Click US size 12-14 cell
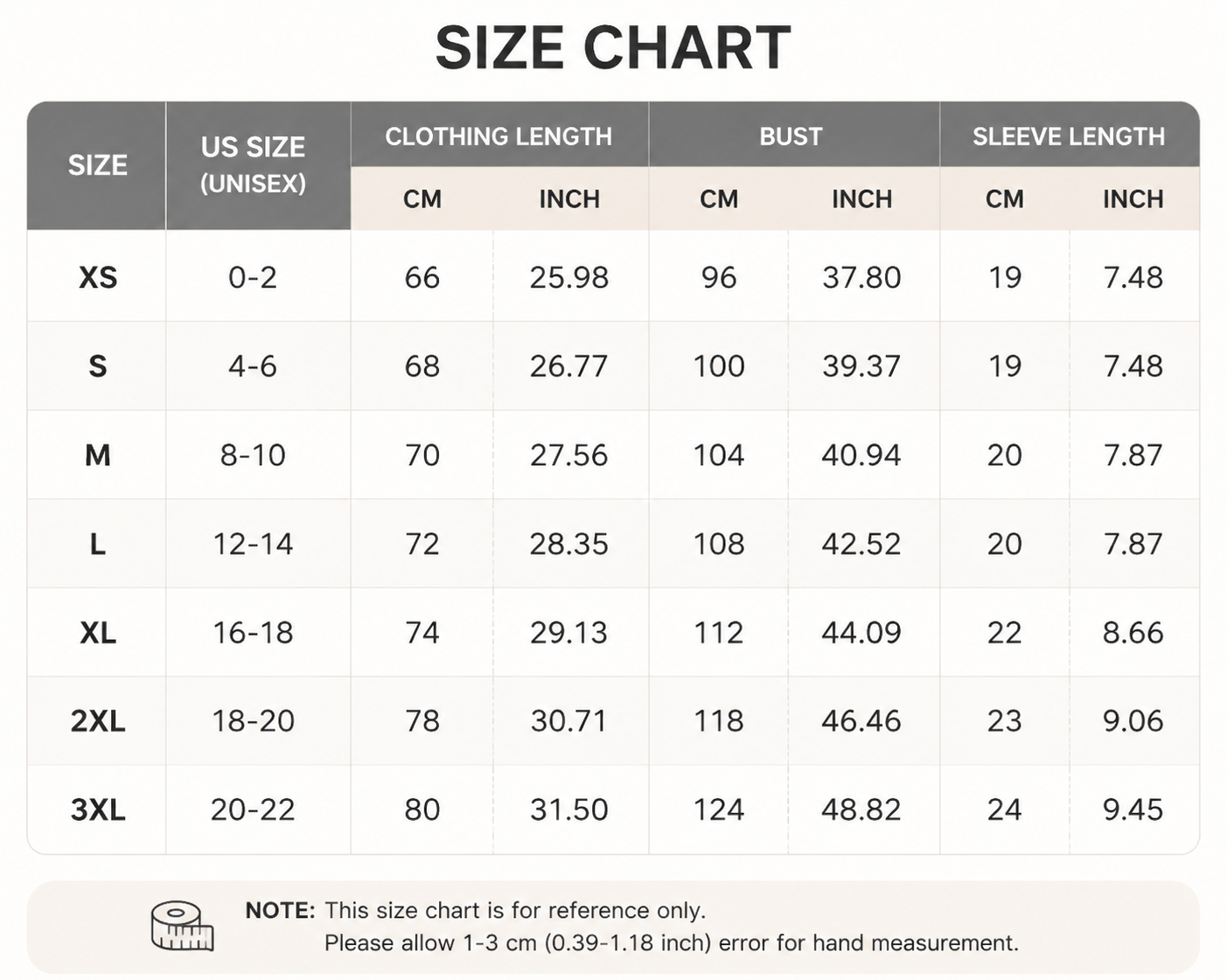The image size is (1227, 980). (x=253, y=544)
